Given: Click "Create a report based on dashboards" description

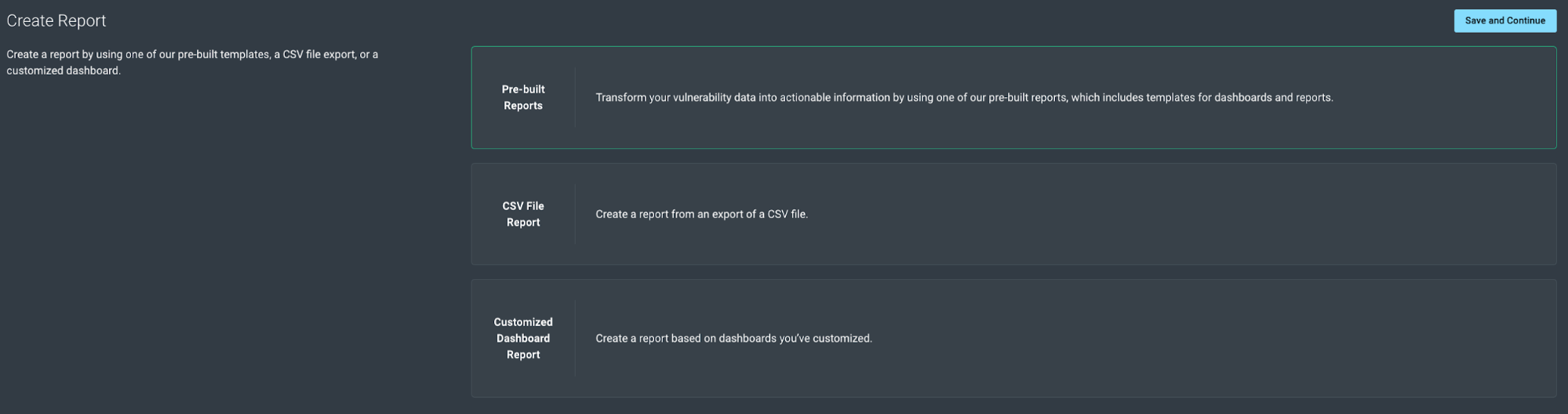Looking at the screenshot, I should click(733, 339).
